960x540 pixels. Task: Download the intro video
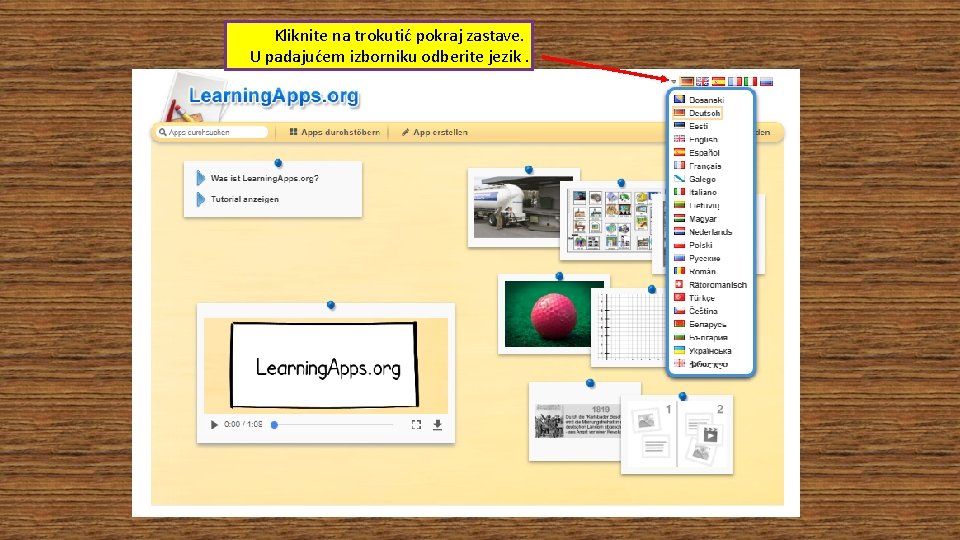pyautogui.click(x=437, y=424)
